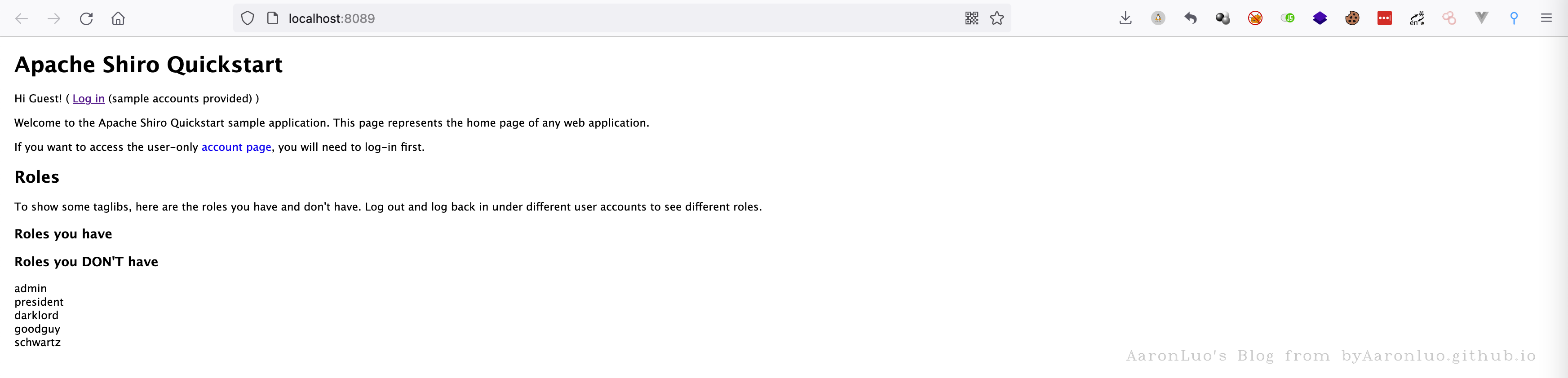
Task: Open the cookie editor extension
Action: click(x=1352, y=18)
